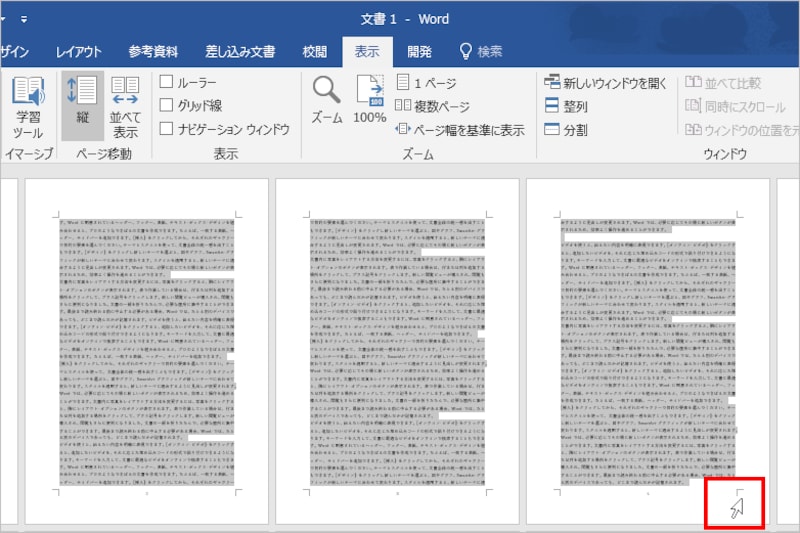Open the ズーム zoom dialog
Screen dimensions: 800x533
point(327,100)
